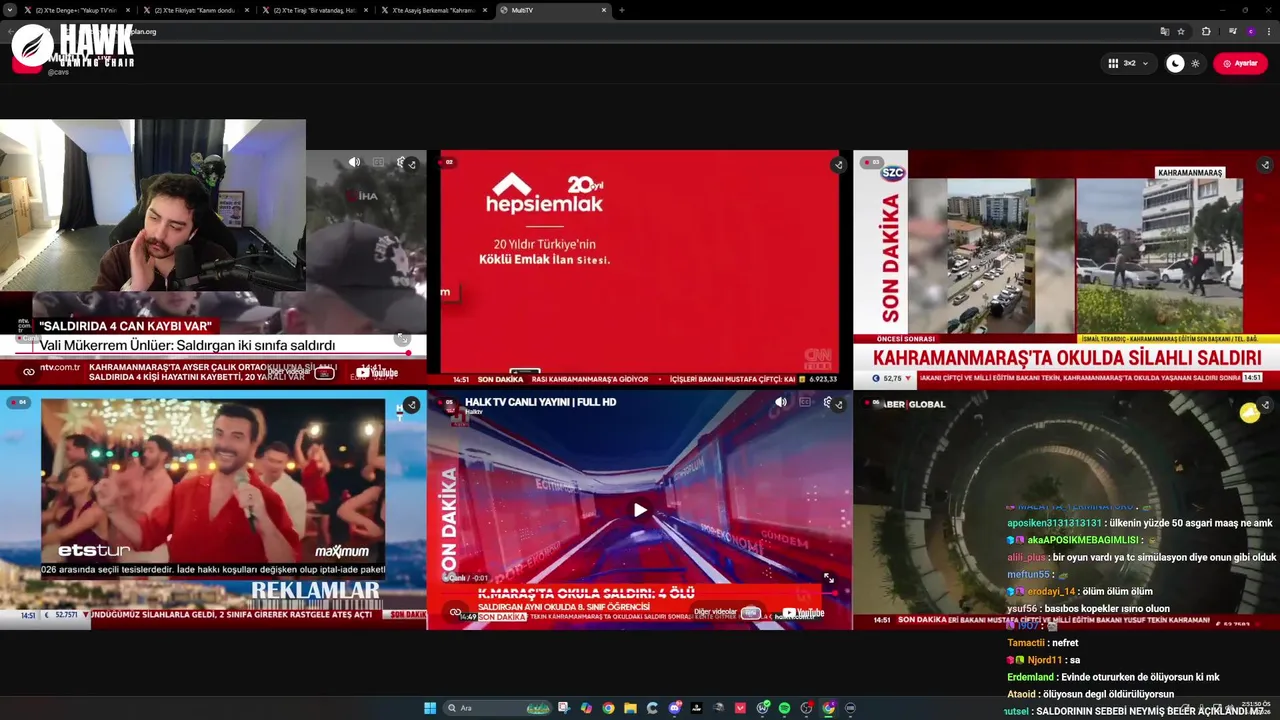Screen dimensions: 1280x720
Task: Switch to X'te Fikriyatı browser tab
Action: pyautogui.click(x=196, y=10)
